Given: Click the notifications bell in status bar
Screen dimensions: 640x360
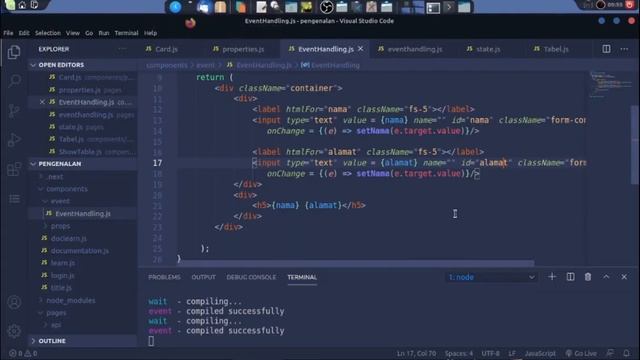Looking at the screenshot, I should pyautogui.click(x=626, y=353).
